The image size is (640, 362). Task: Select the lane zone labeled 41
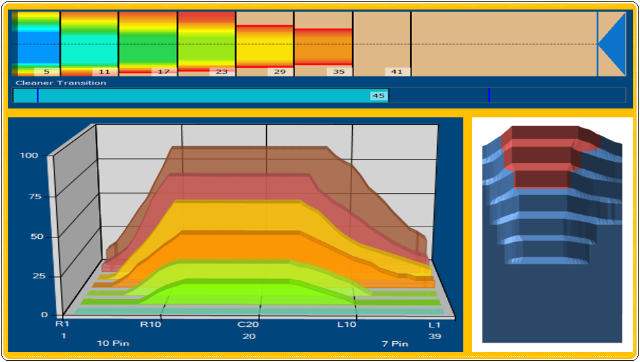(382, 44)
